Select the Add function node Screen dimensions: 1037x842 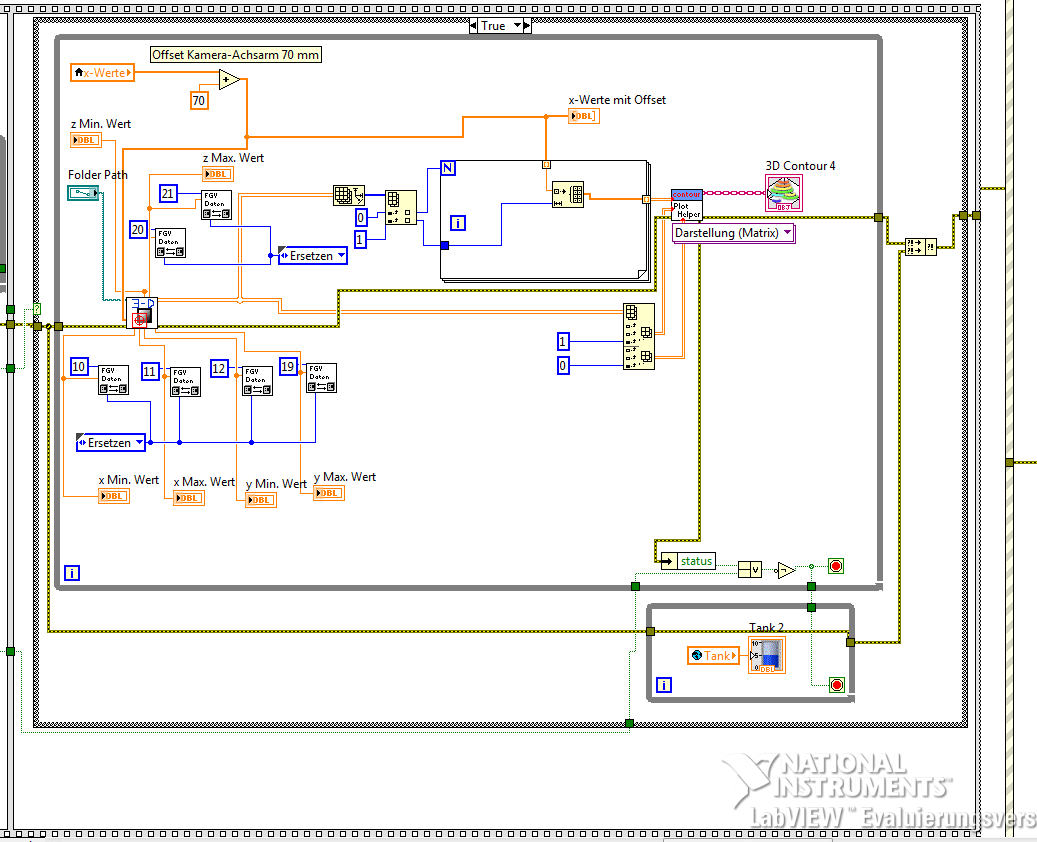click(229, 80)
